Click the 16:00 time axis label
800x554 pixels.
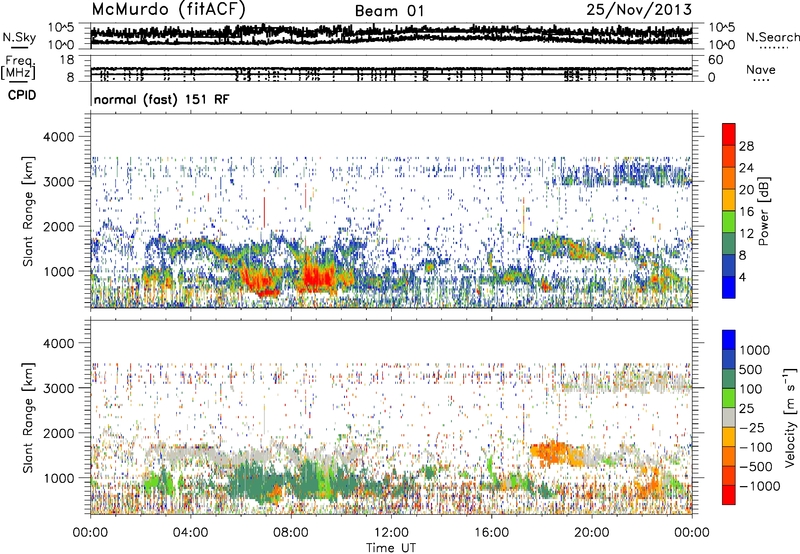coord(491,533)
